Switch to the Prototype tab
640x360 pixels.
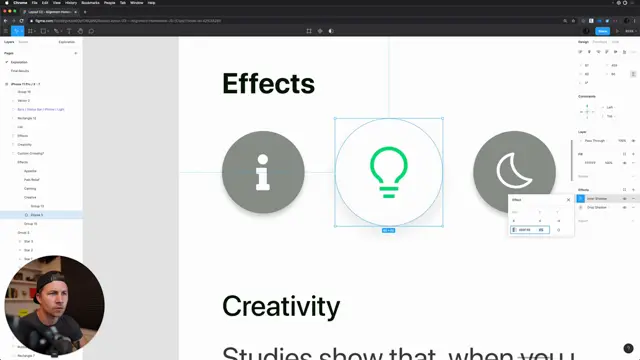point(600,42)
